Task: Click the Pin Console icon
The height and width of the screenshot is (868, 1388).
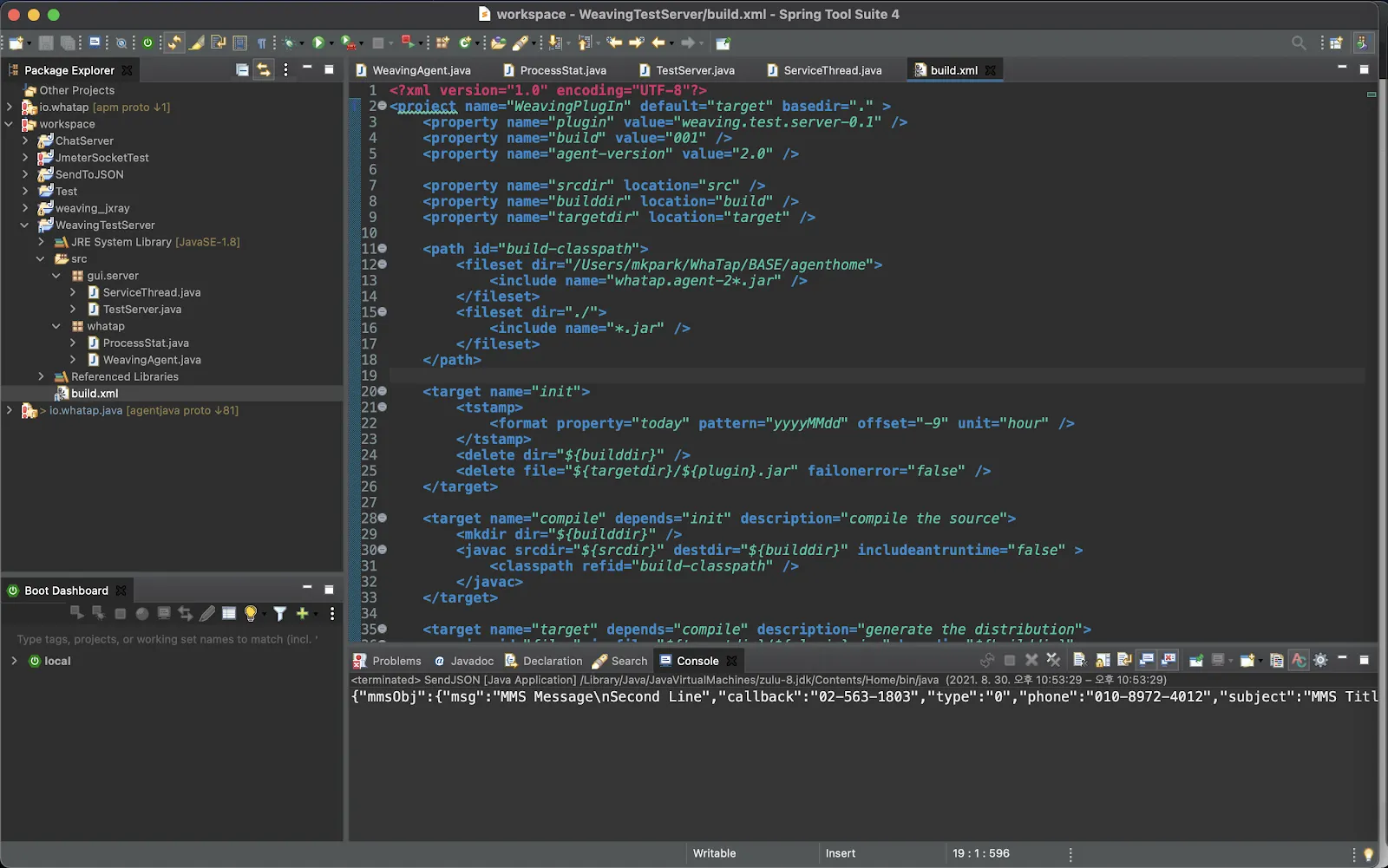Action: click(x=1196, y=661)
